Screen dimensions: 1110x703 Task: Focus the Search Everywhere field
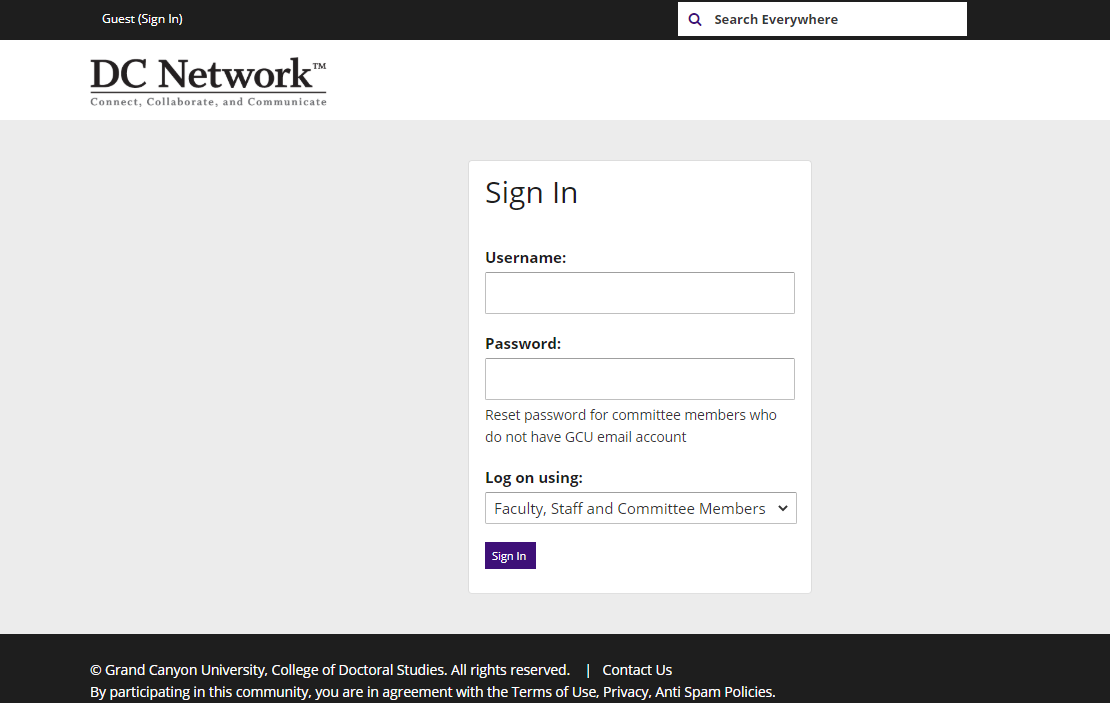click(x=823, y=19)
